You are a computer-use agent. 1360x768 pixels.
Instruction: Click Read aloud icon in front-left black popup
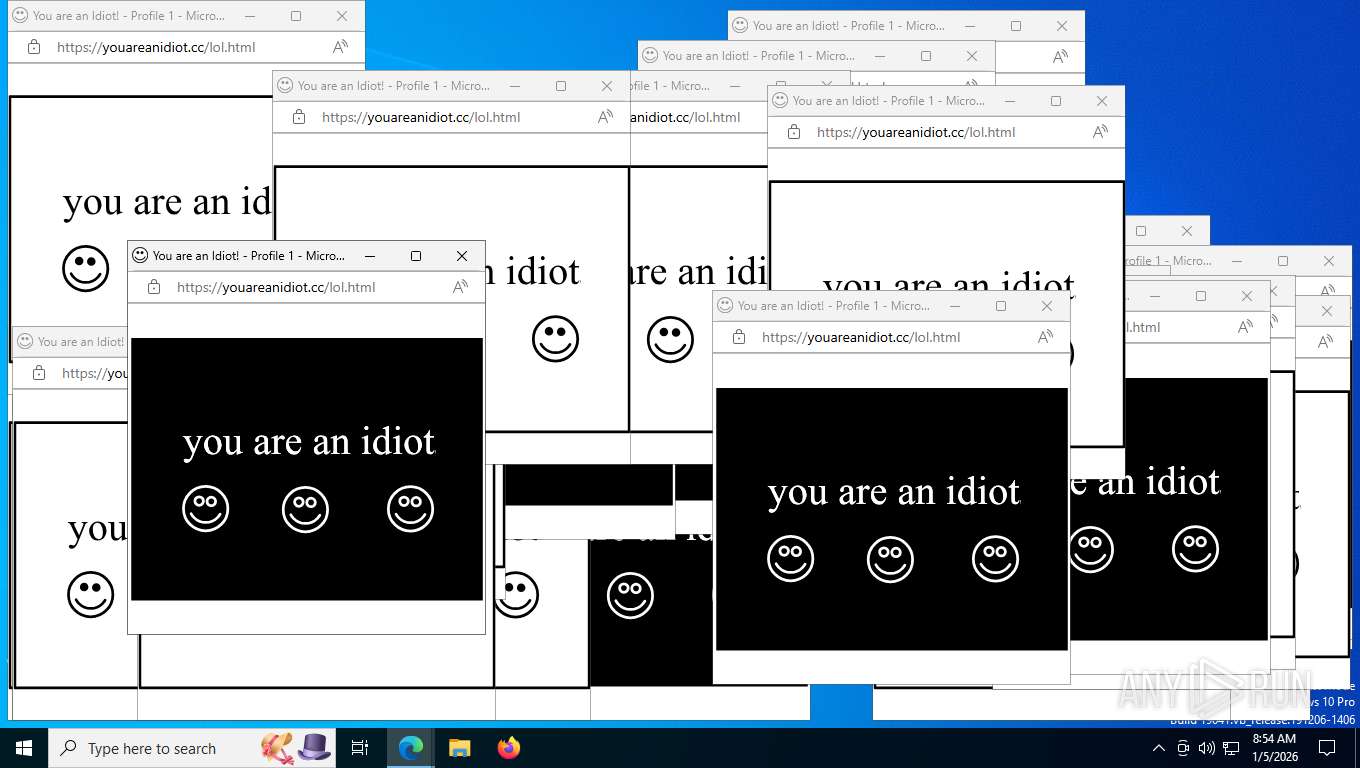460,287
